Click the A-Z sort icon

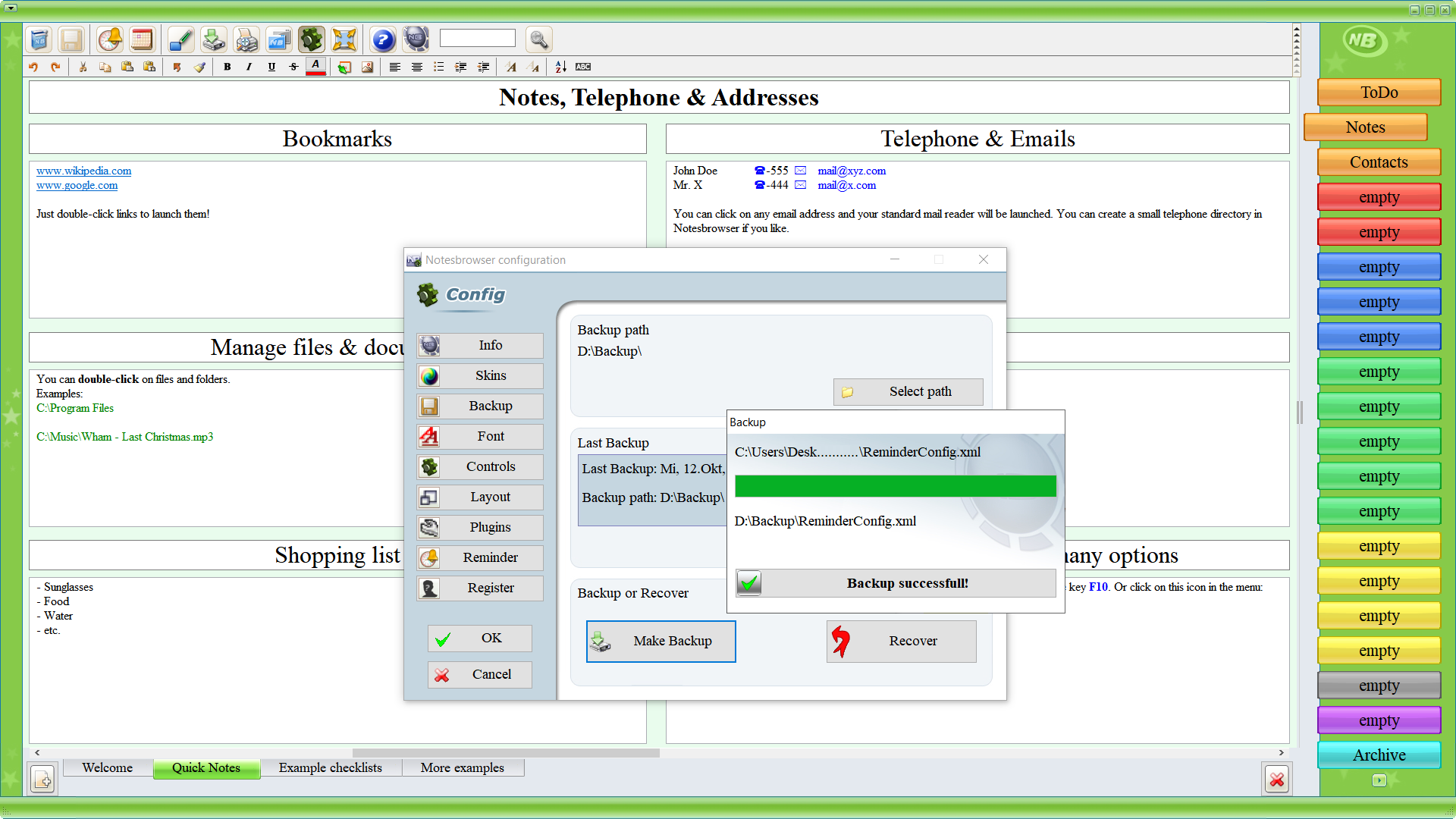(x=560, y=67)
